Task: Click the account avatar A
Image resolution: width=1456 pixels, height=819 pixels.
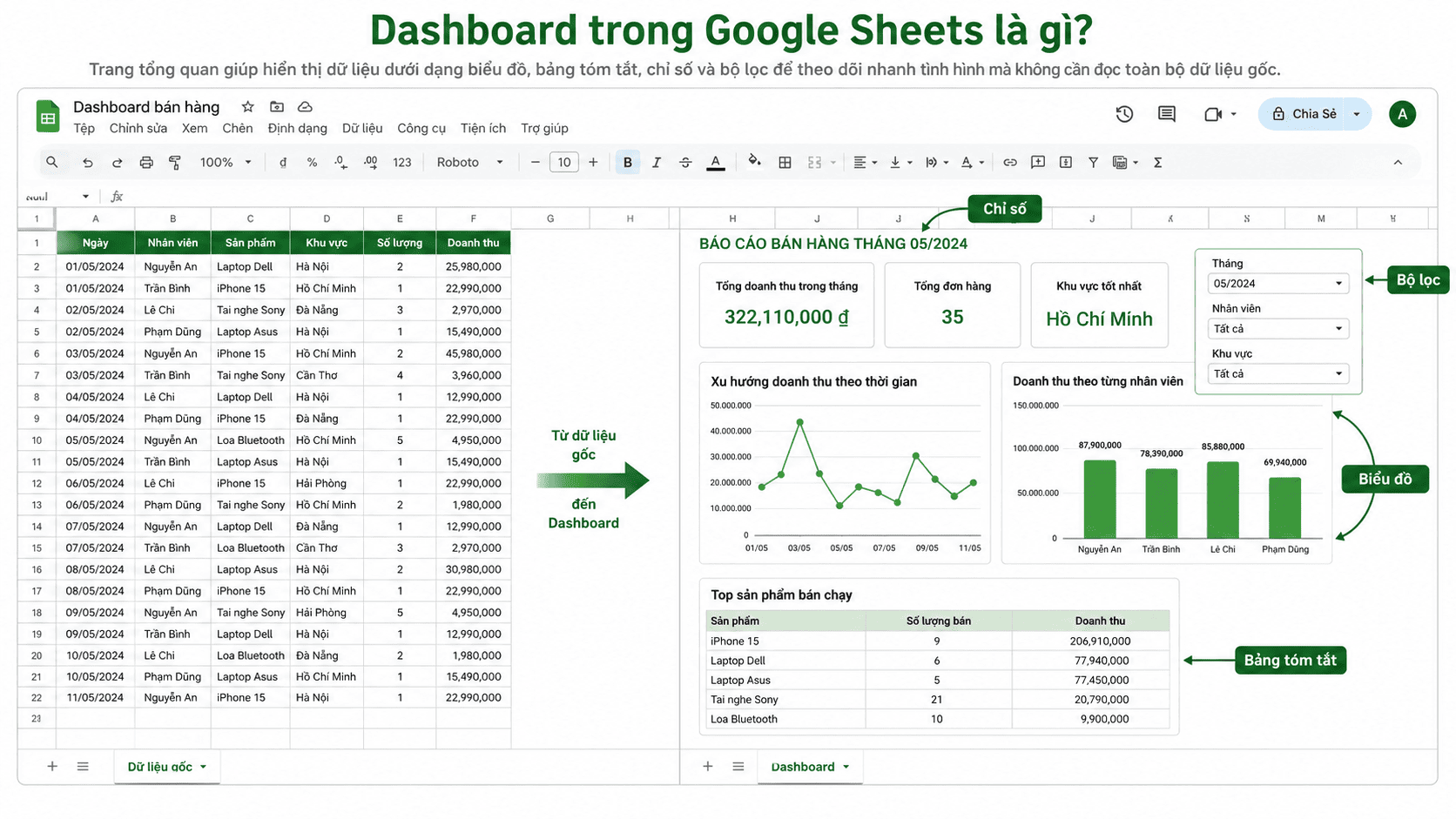Action: [1402, 114]
